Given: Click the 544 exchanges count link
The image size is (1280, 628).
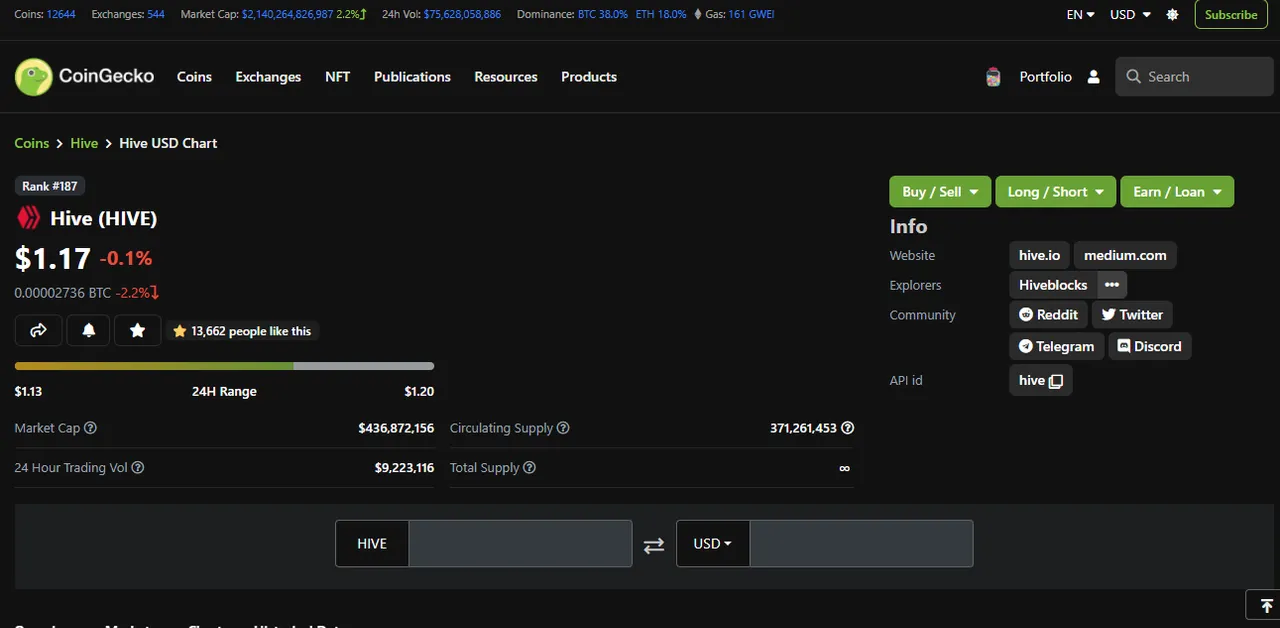Looking at the screenshot, I should click(156, 15).
